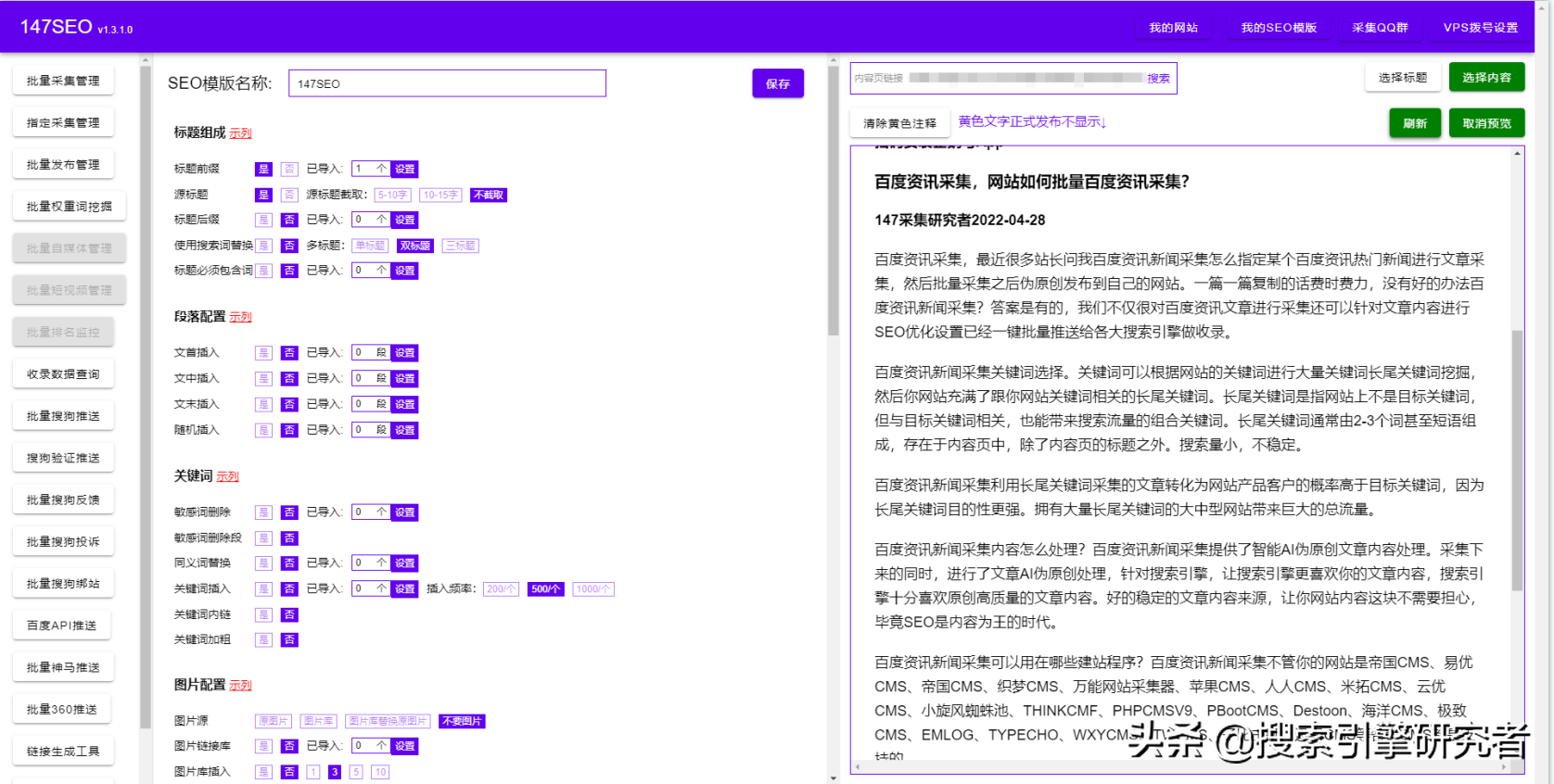Choose the 三标题 multi-title option
This screenshot has height=784, width=1554.
pyautogui.click(x=460, y=246)
